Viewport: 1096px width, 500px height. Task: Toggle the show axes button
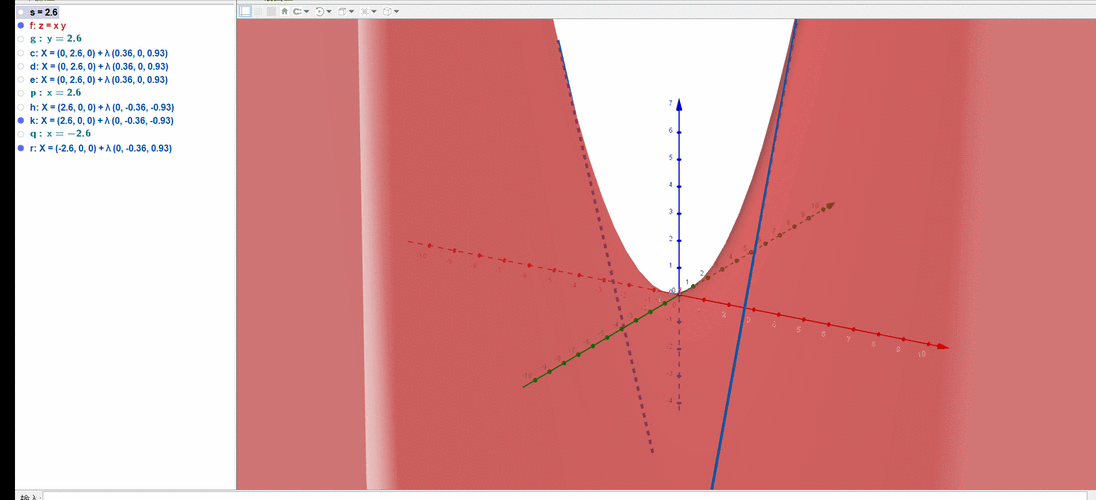pos(245,12)
